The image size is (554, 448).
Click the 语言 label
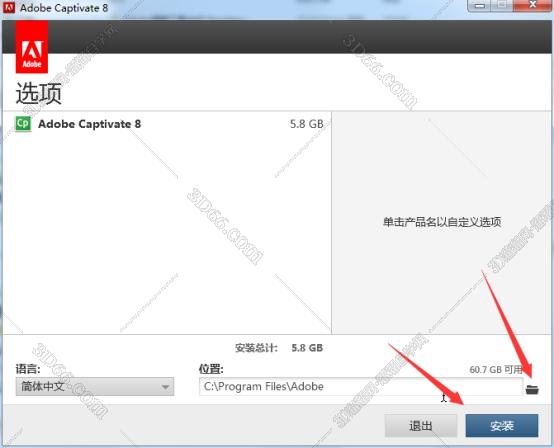[x=28, y=369]
